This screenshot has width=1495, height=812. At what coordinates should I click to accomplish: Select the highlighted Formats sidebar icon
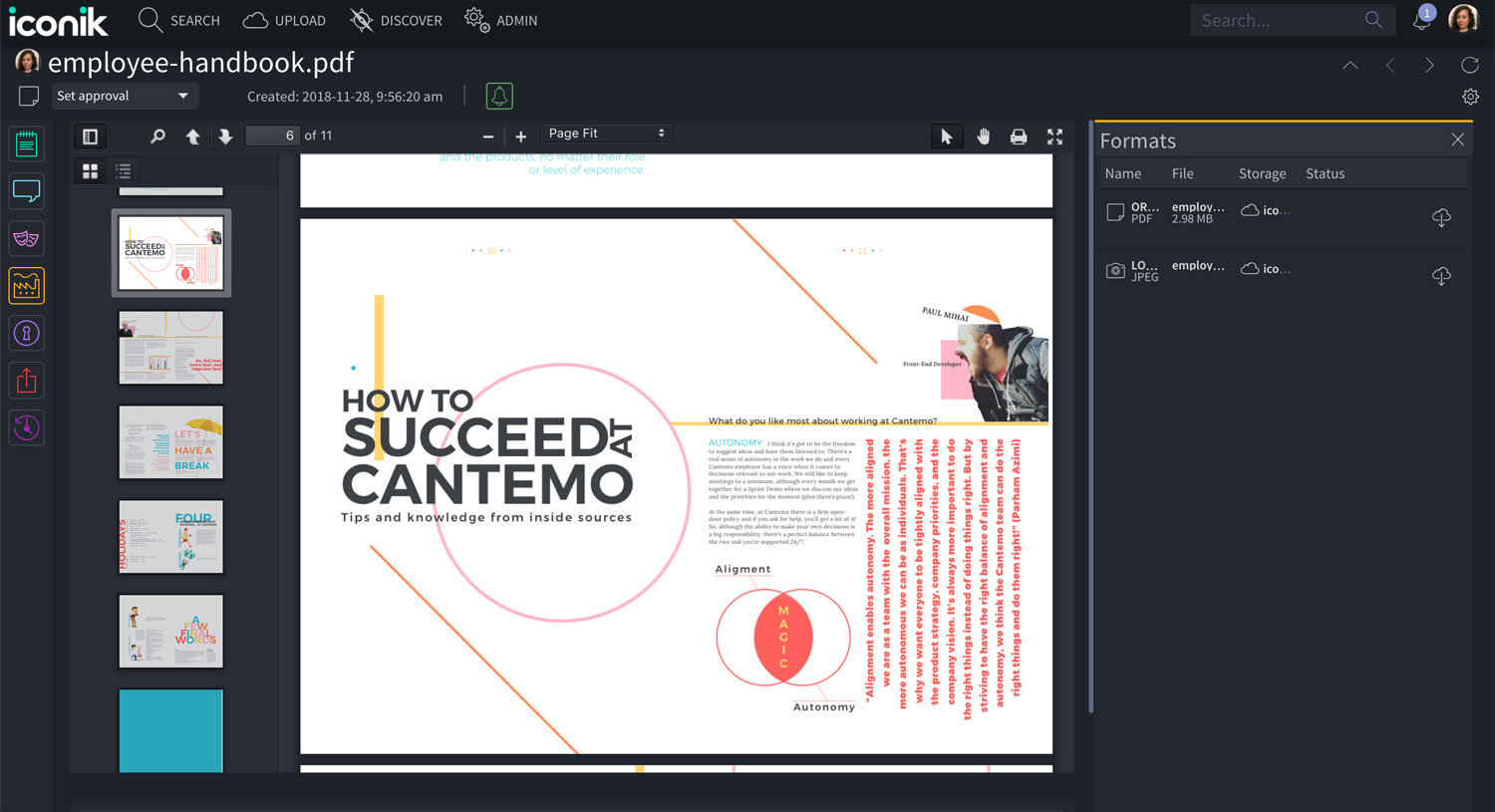27,286
